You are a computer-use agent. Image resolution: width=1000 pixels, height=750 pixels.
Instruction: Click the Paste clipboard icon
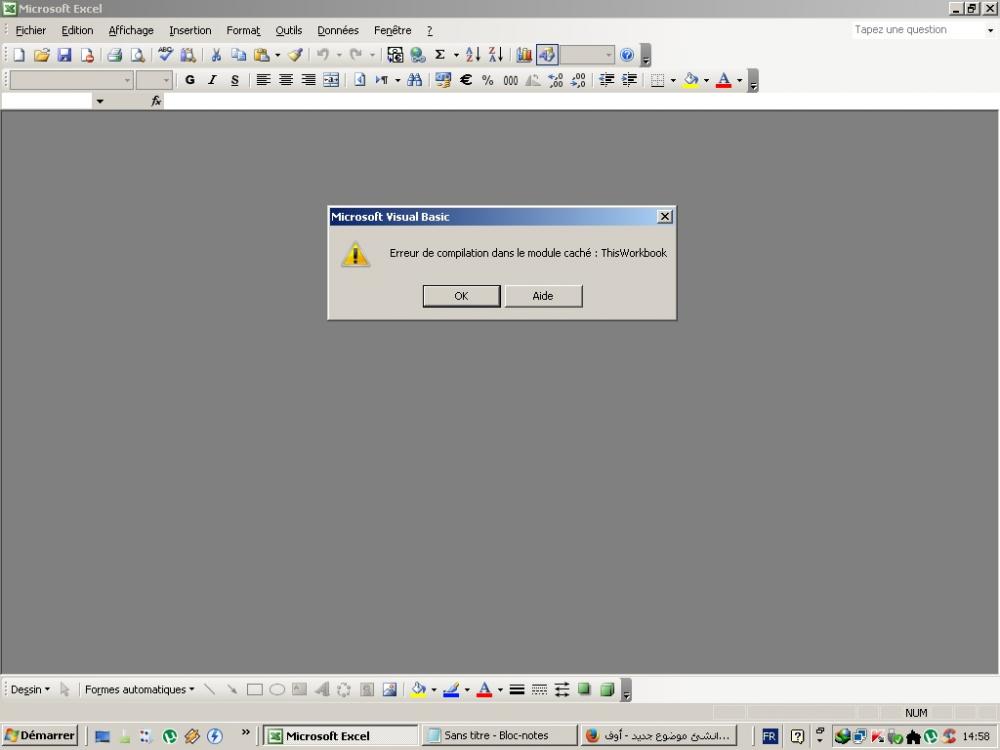261,55
